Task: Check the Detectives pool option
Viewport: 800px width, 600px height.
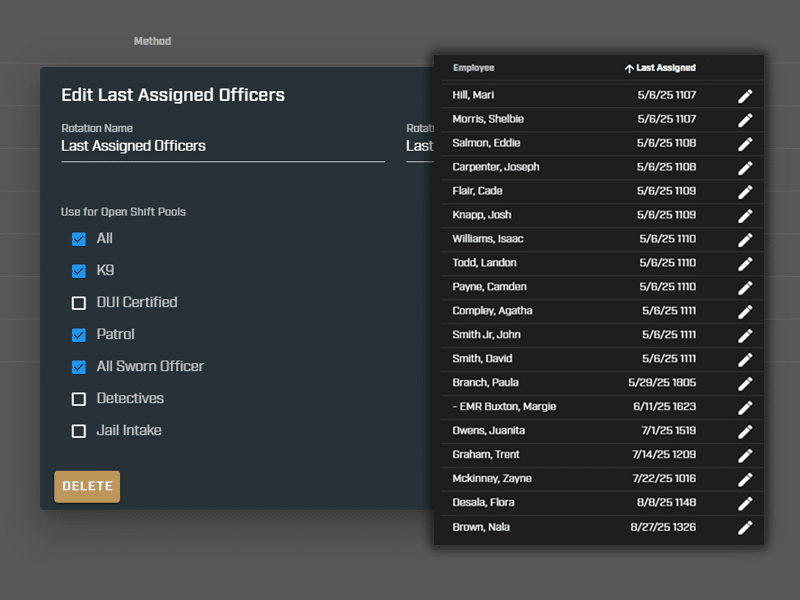Action: 79,399
